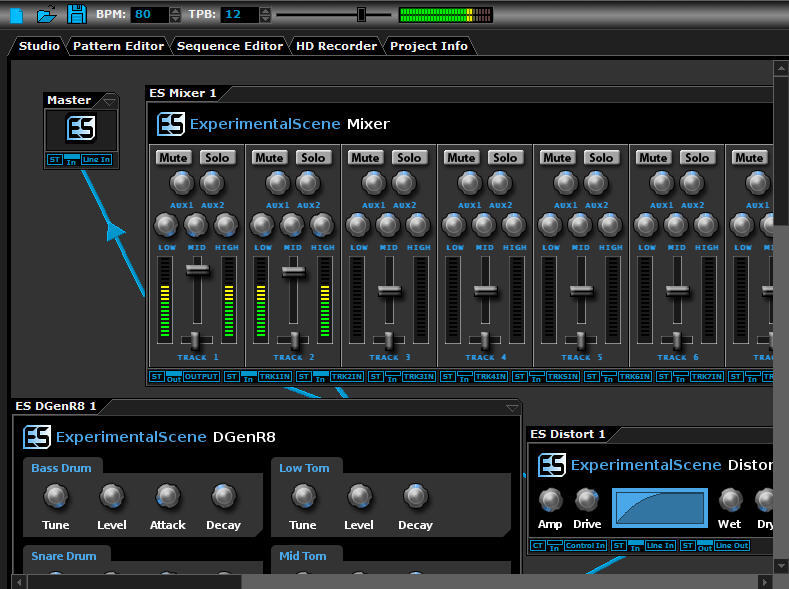Screen dimensions: 789x589
Task: Select the Snare Drum section label
Action: [x=64, y=556]
